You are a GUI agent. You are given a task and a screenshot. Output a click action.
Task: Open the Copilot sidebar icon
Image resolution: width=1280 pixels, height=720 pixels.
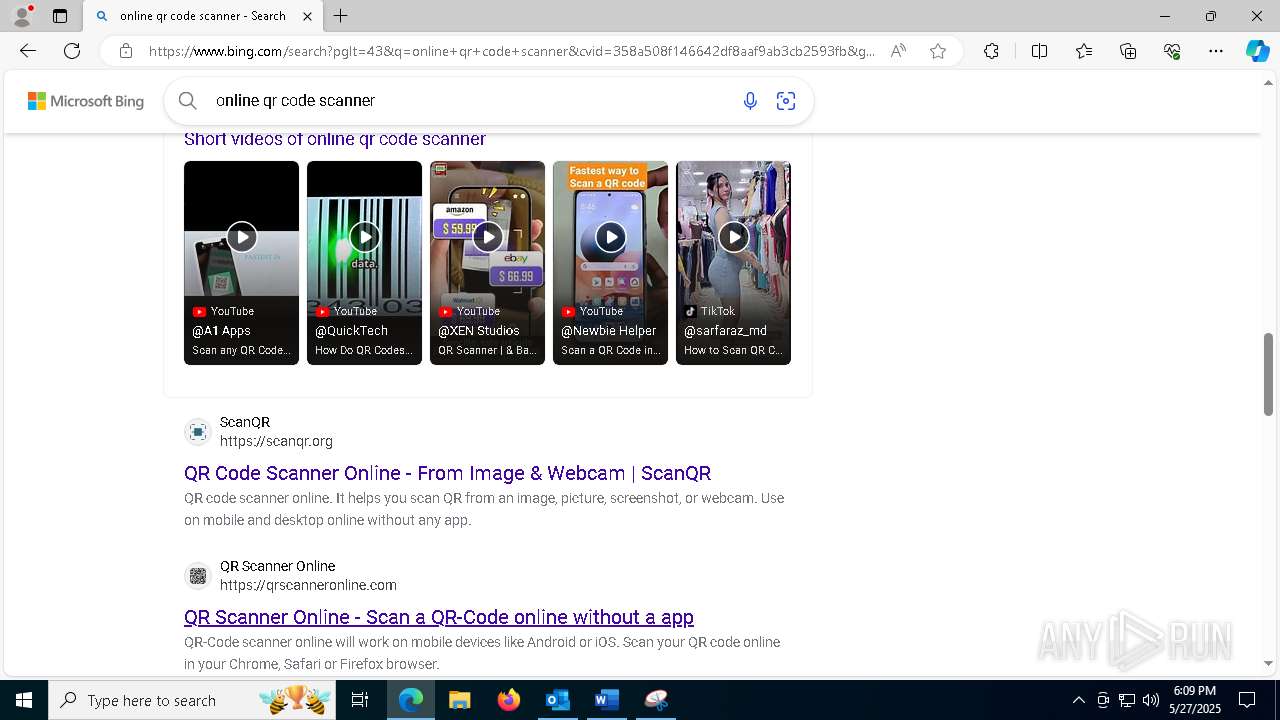point(1257,51)
